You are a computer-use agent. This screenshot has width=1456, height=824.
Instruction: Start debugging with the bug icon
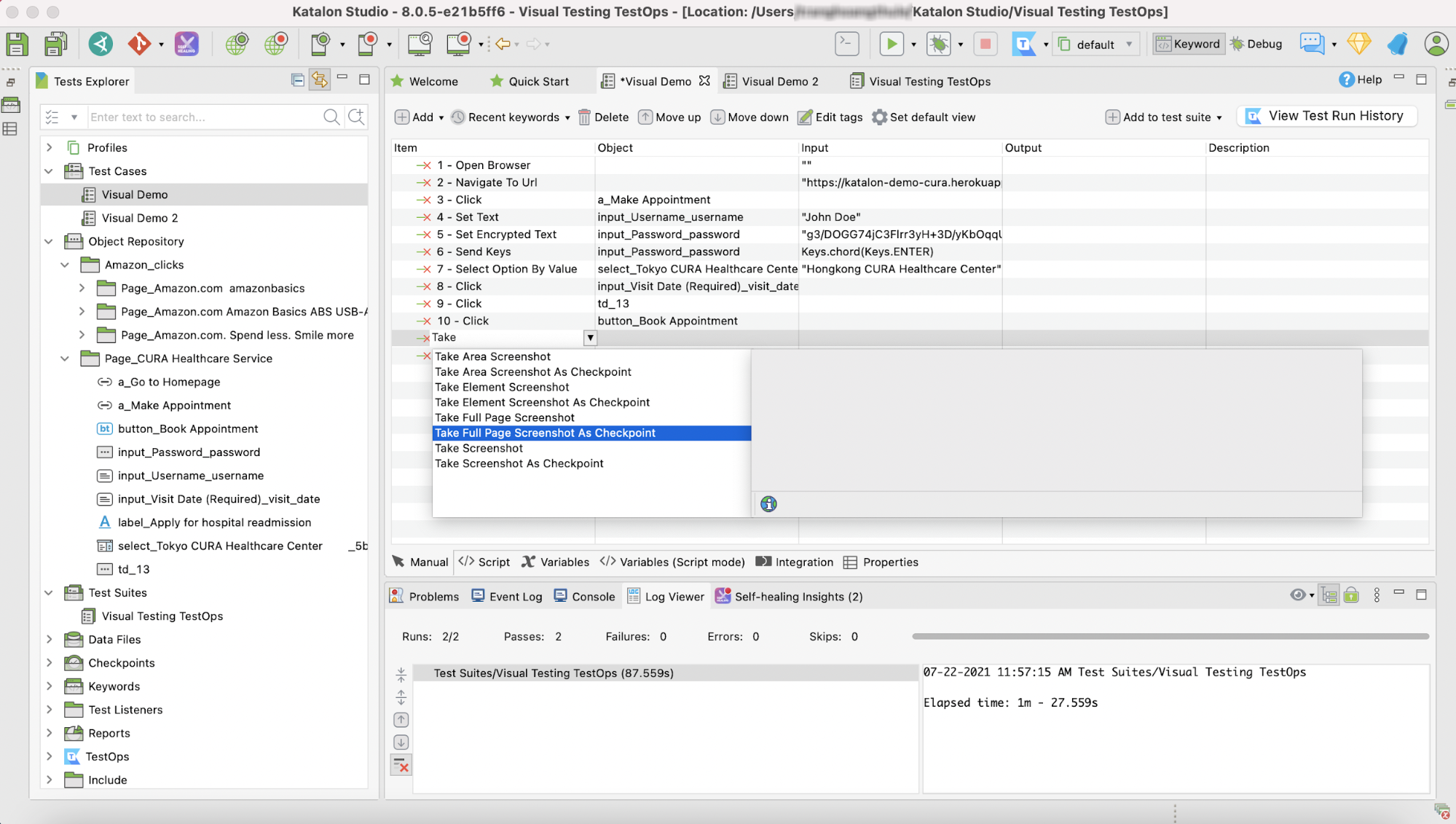[938, 44]
